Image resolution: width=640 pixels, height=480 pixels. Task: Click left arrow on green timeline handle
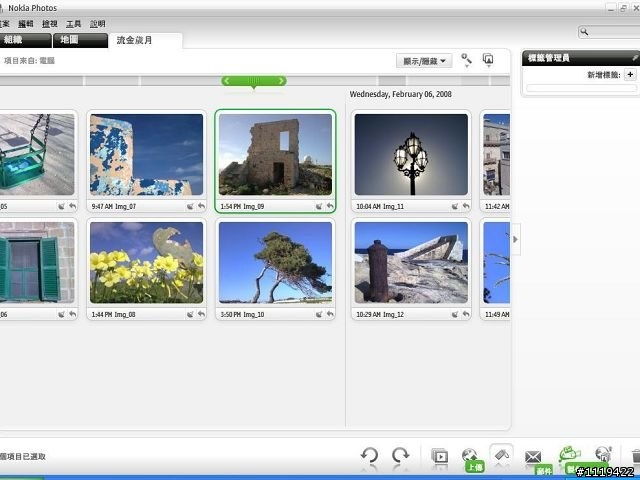tap(227, 81)
